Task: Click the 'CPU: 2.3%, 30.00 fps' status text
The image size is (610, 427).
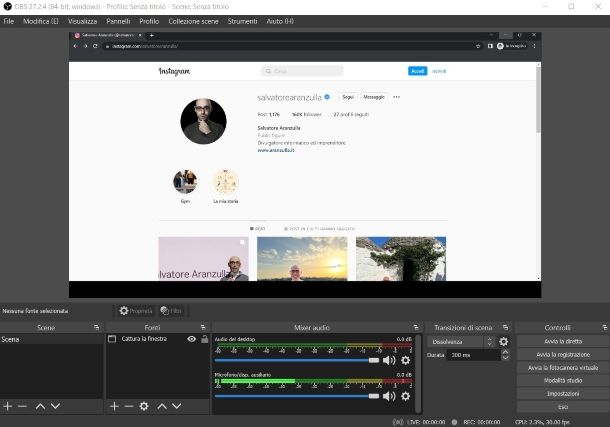Action: click(x=542, y=422)
